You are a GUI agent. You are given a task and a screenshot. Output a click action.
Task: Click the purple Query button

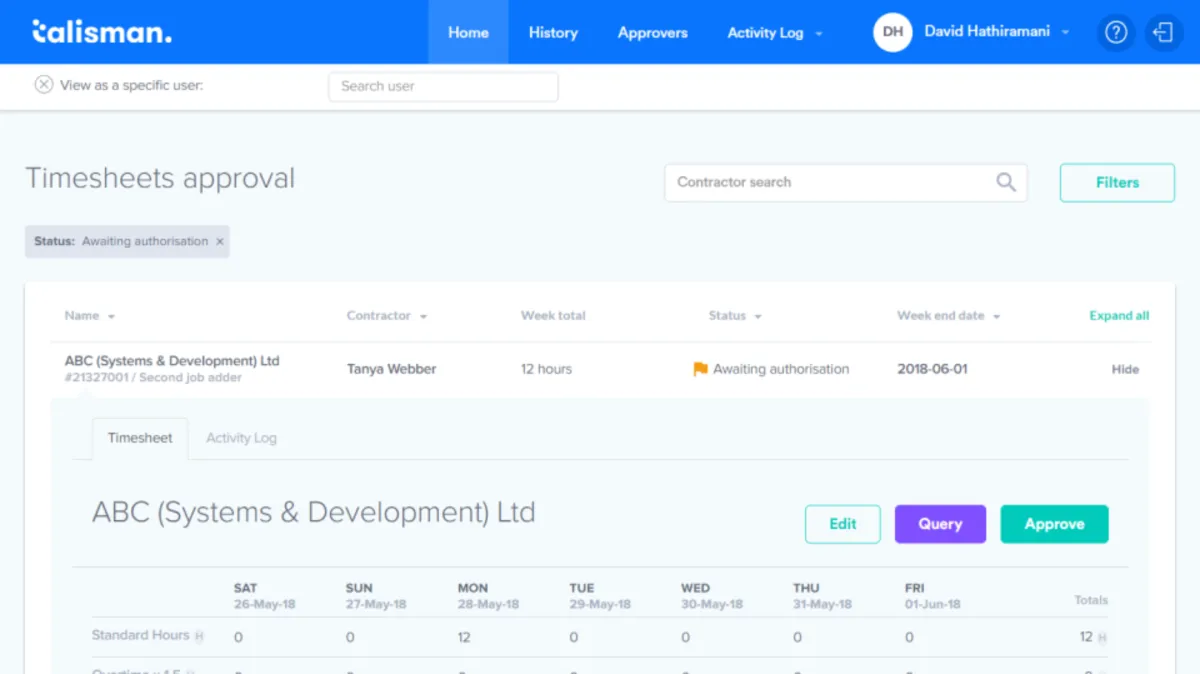[940, 524]
